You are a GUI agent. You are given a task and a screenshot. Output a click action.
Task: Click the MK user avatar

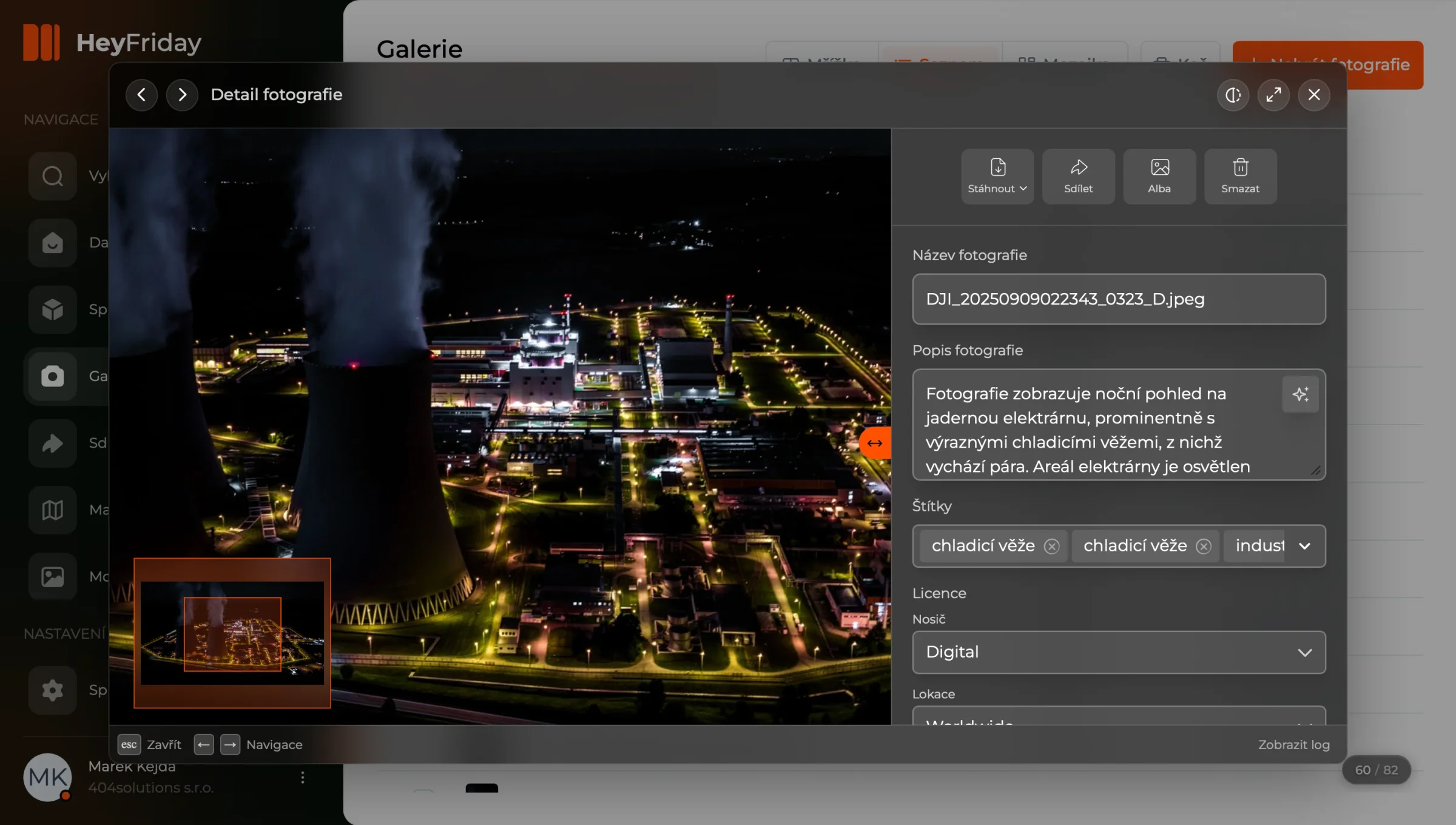[47, 777]
